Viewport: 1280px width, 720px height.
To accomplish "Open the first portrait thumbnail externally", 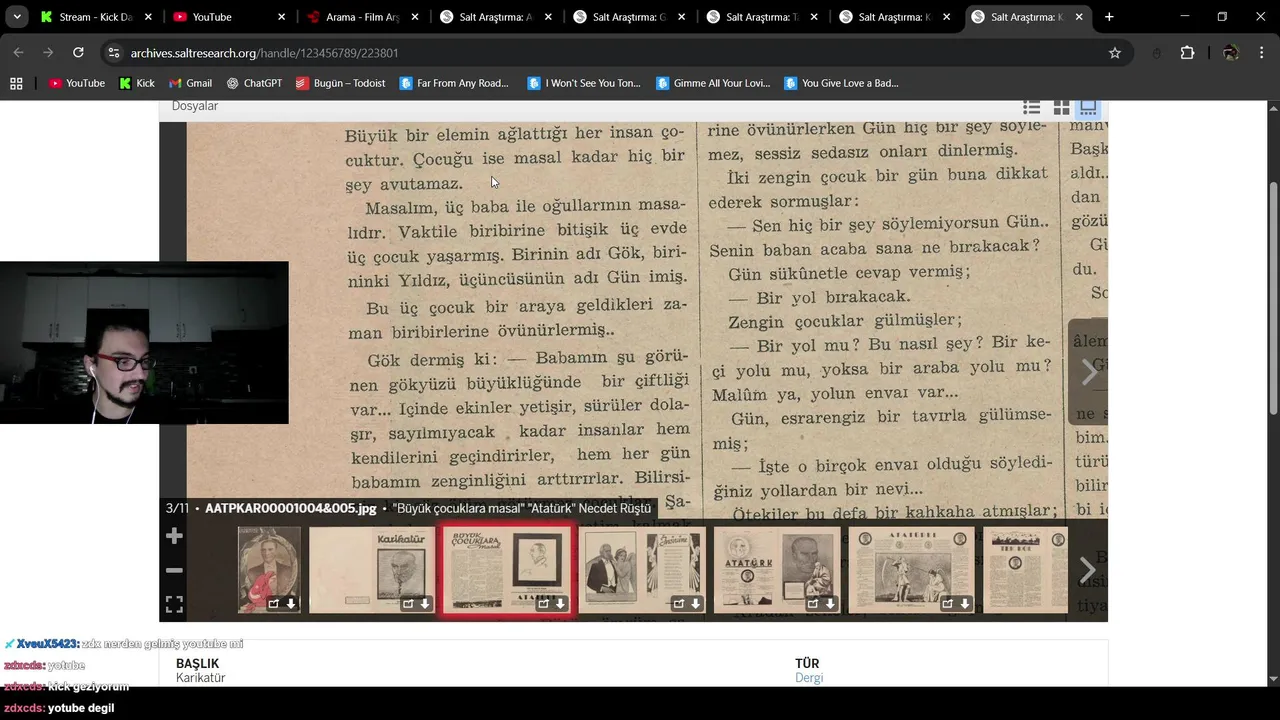I will tap(274, 604).
